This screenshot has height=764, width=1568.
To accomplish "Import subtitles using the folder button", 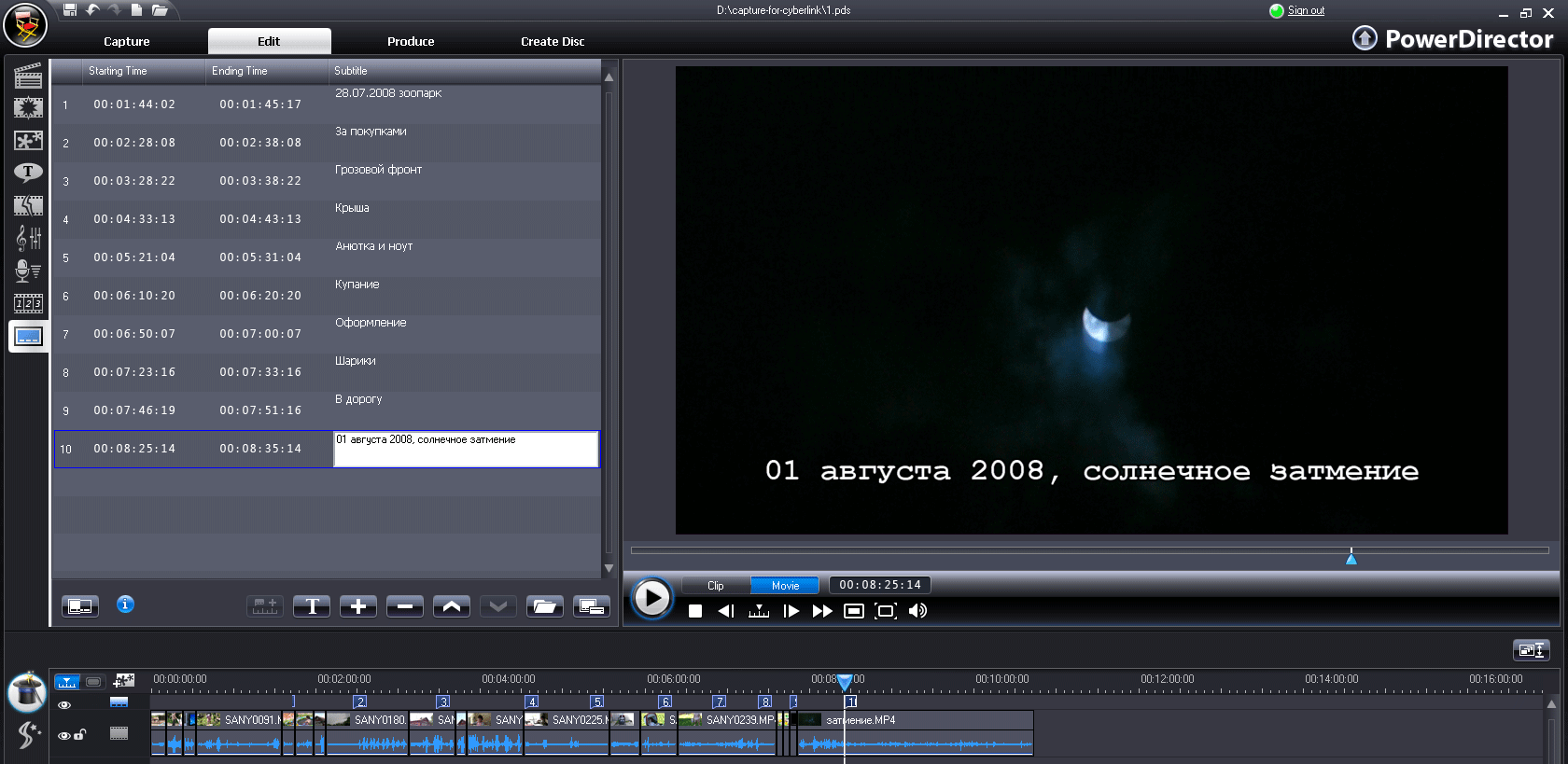I will tap(544, 606).
